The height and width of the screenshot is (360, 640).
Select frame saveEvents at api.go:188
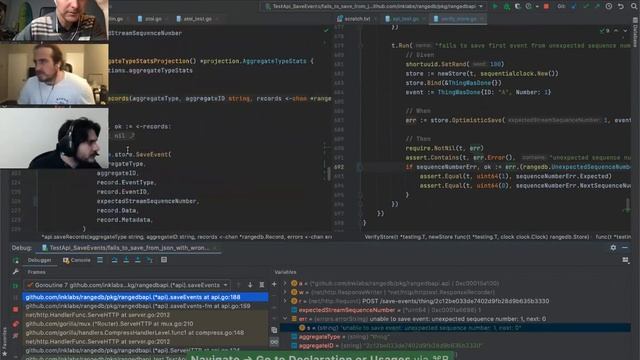pyautogui.click(x=146, y=297)
